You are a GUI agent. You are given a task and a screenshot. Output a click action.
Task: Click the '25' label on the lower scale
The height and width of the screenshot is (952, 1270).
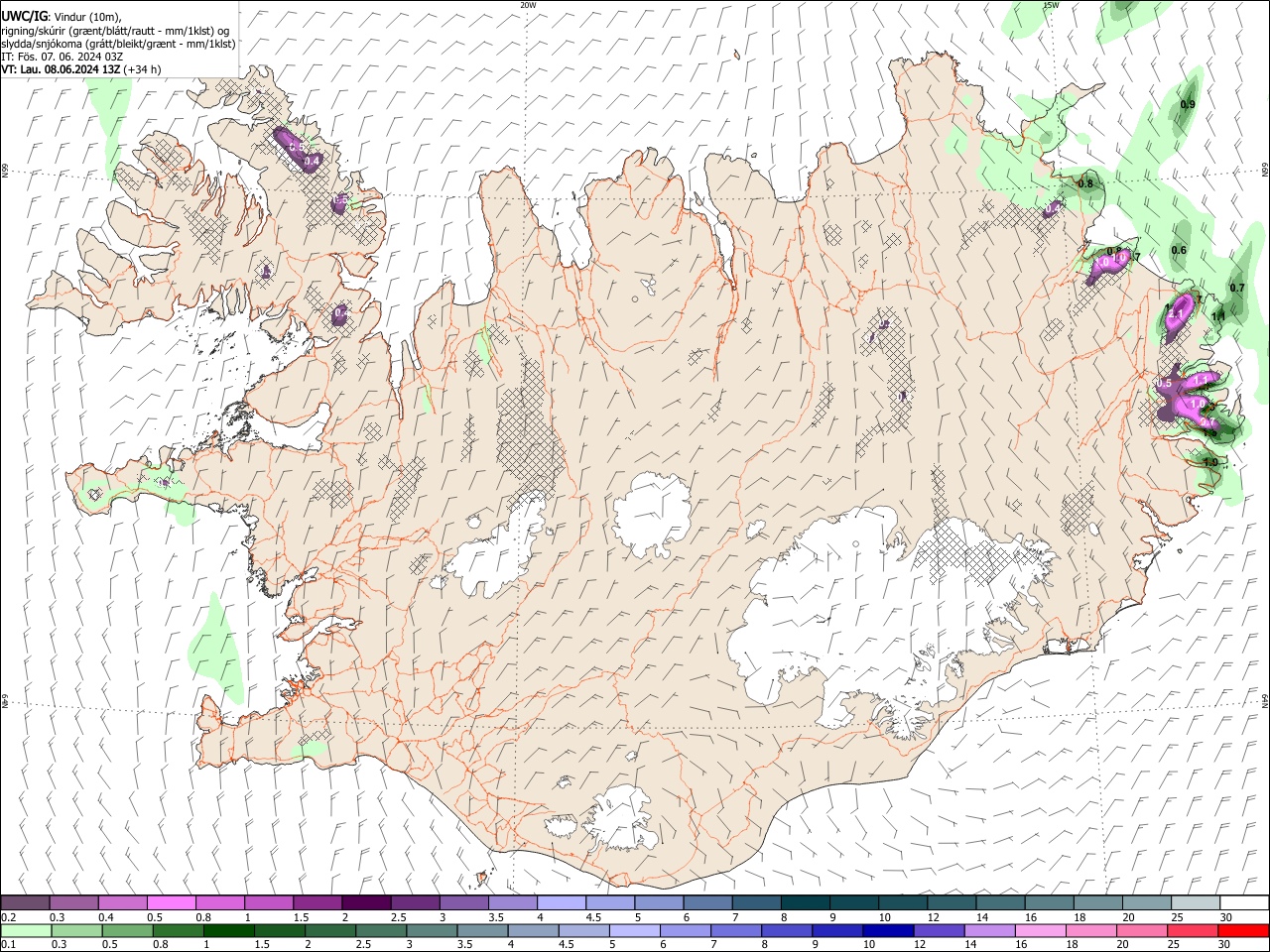[x=1174, y=944]
